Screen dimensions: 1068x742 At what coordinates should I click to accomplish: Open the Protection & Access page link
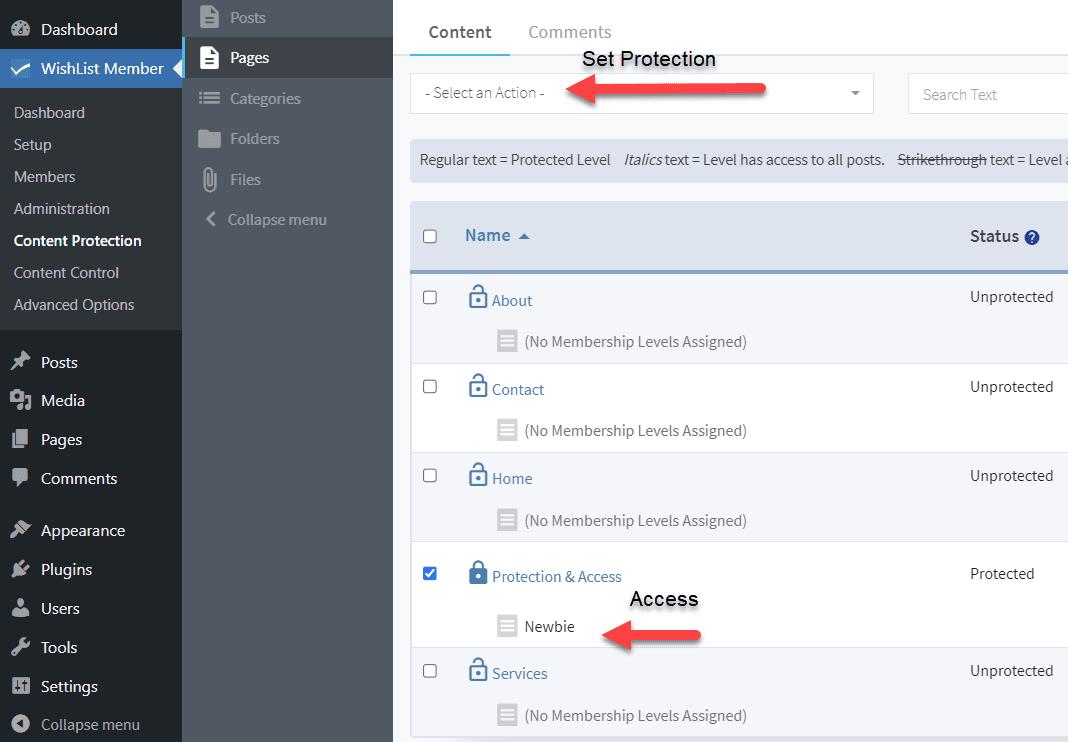tap(556, 576)
